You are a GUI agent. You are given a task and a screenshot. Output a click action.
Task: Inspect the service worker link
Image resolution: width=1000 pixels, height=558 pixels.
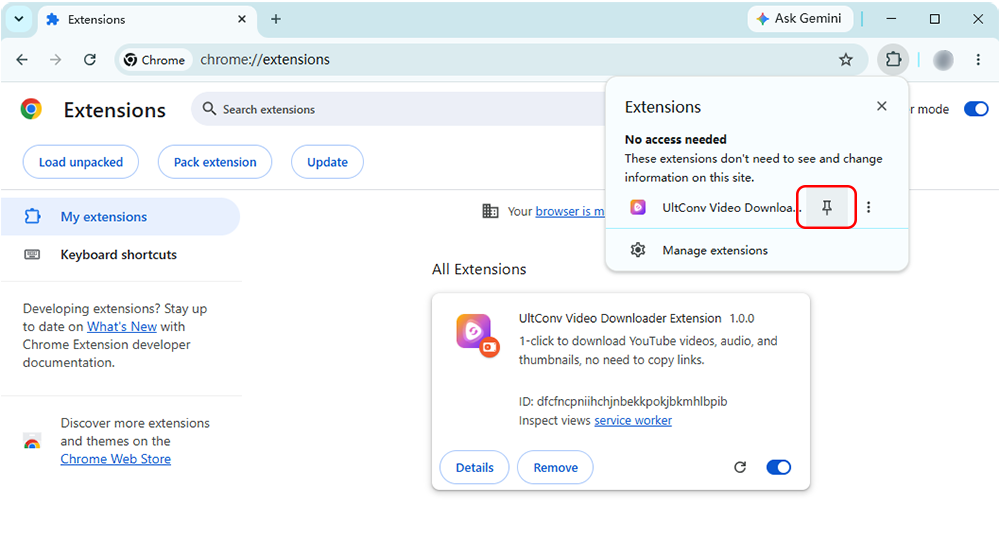click(633, 420)
